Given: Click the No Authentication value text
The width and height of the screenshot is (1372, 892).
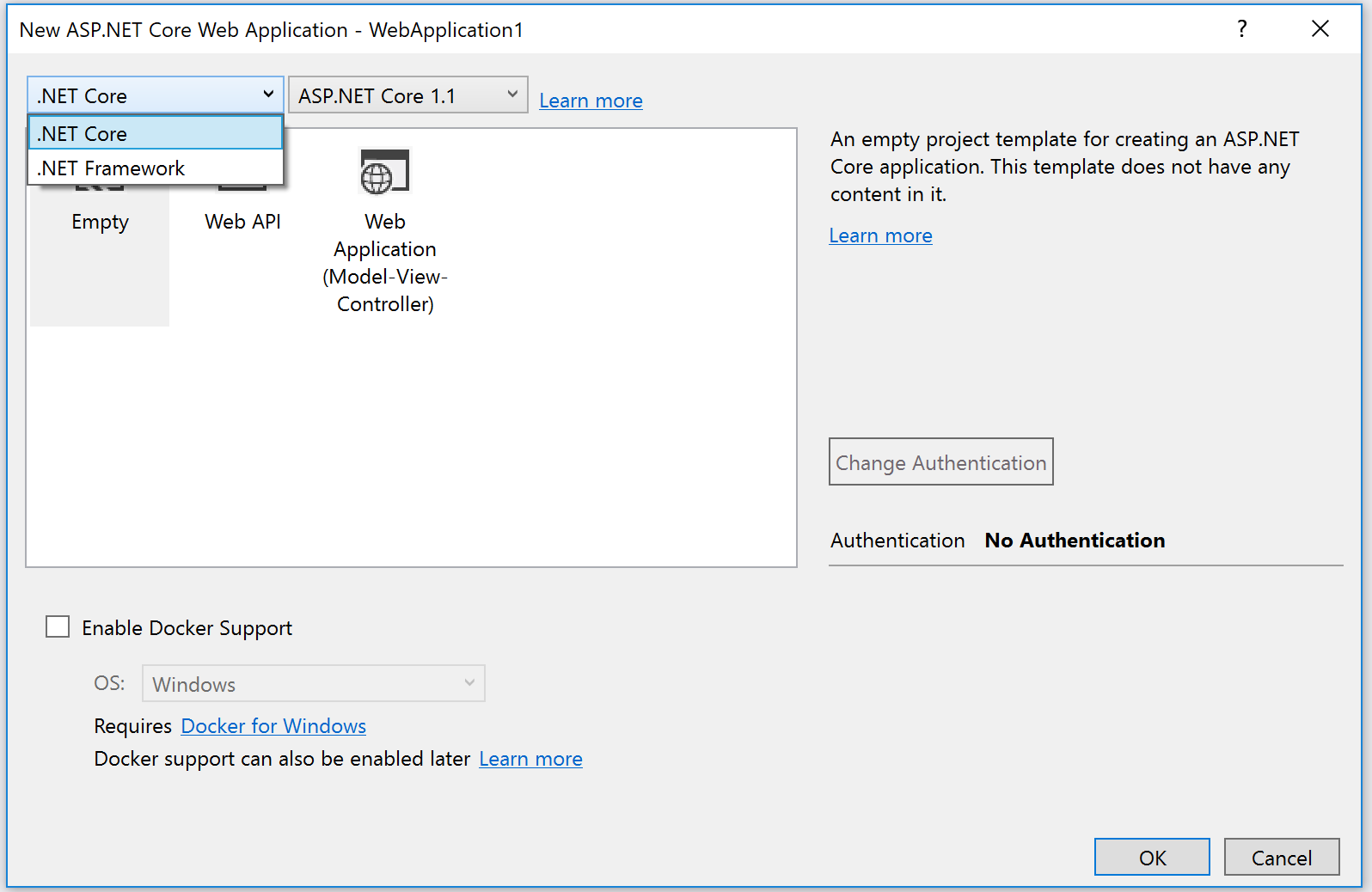Looking at the screenshot, I should point(1075,540).
